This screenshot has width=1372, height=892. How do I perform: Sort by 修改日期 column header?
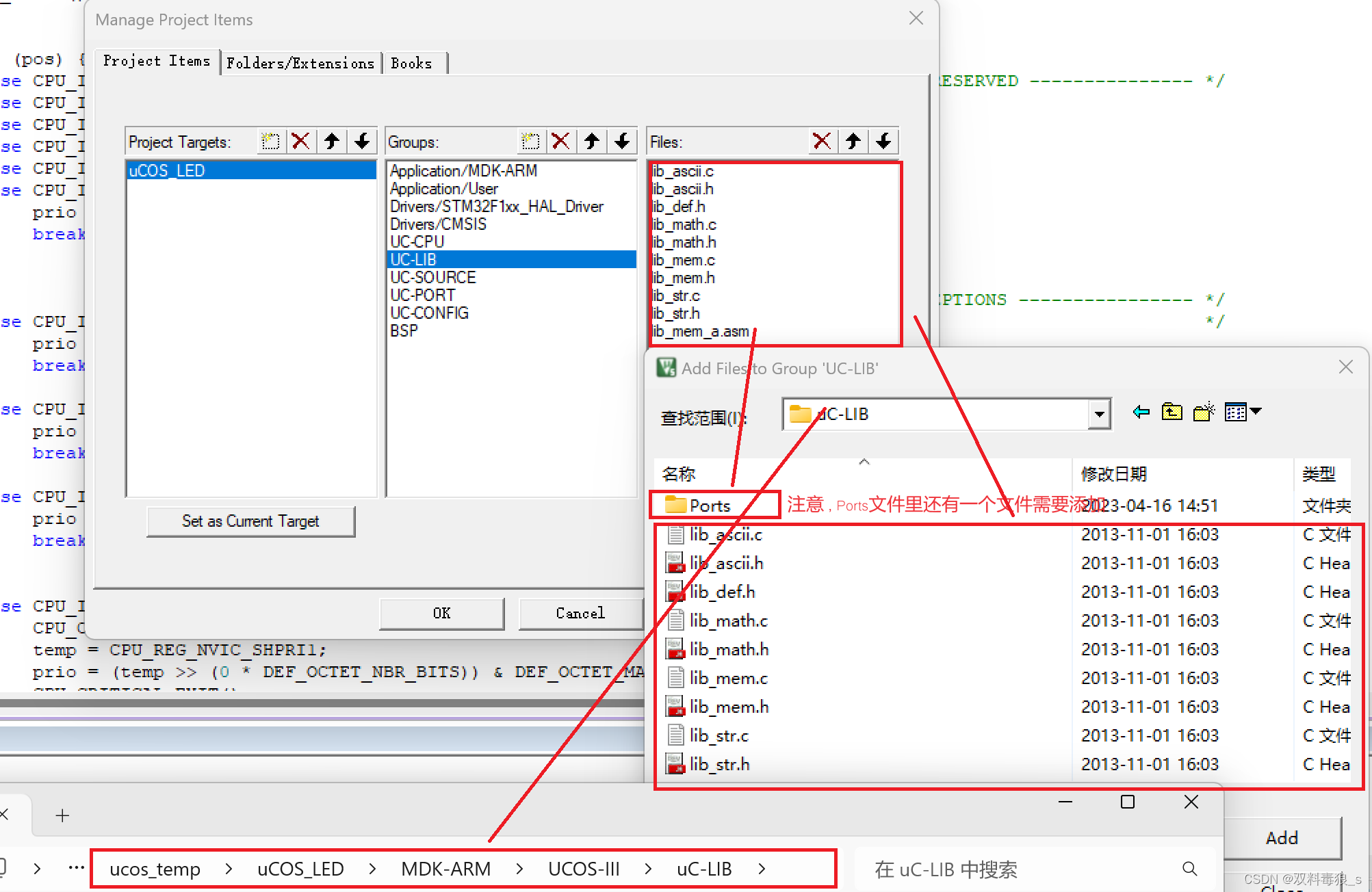click(1182, 473)
